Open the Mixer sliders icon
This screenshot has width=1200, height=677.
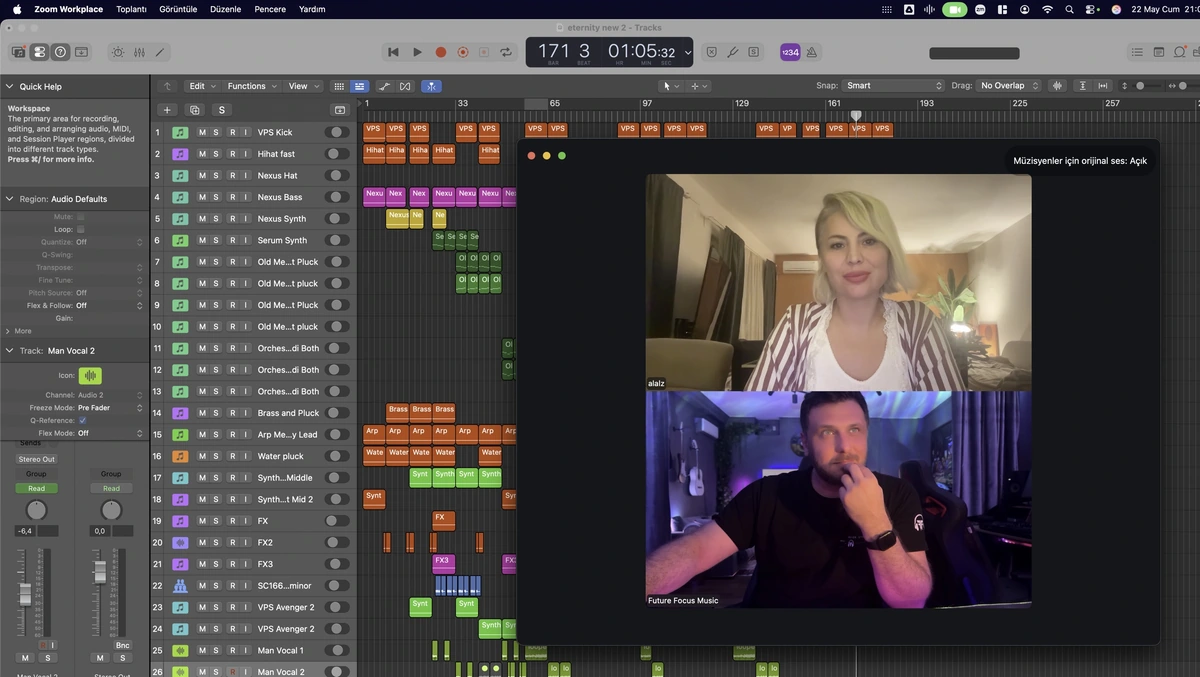(x=139, y=52)
